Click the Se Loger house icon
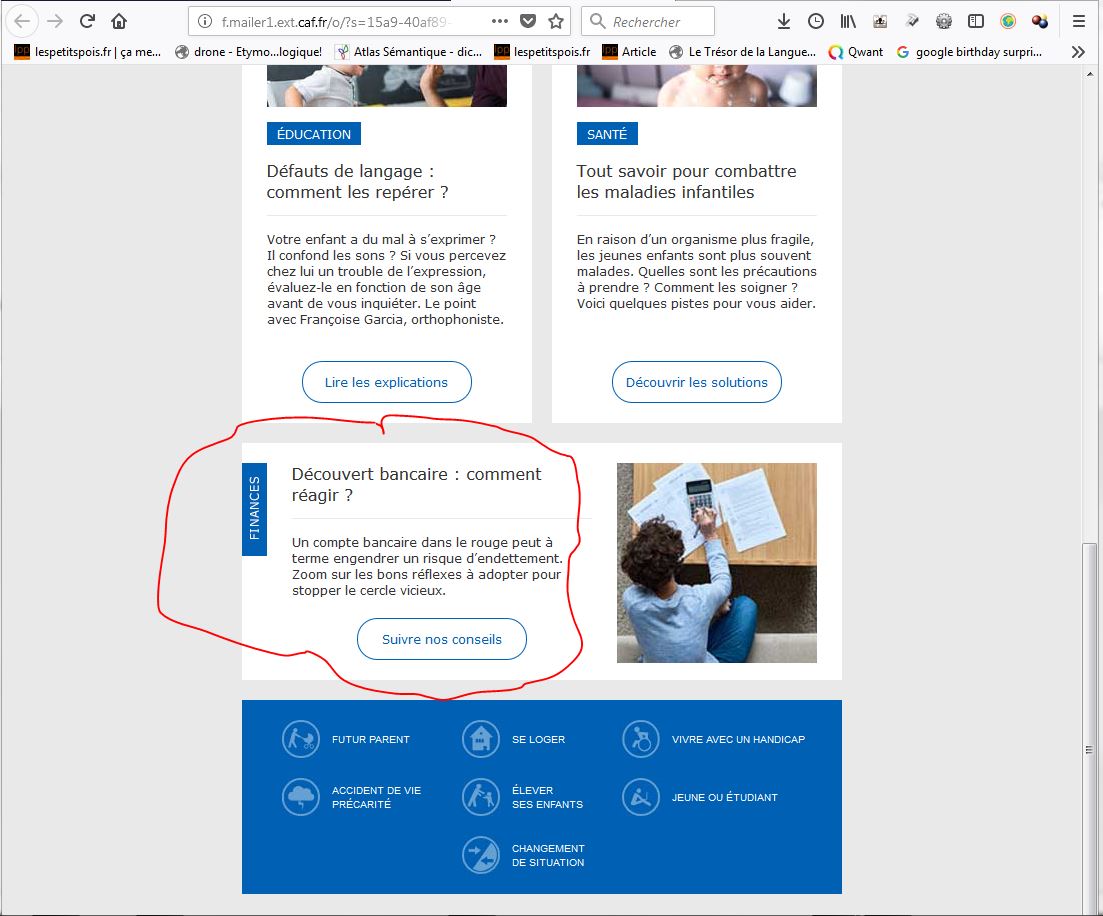The image size is (1103, 916). [481, 739]
